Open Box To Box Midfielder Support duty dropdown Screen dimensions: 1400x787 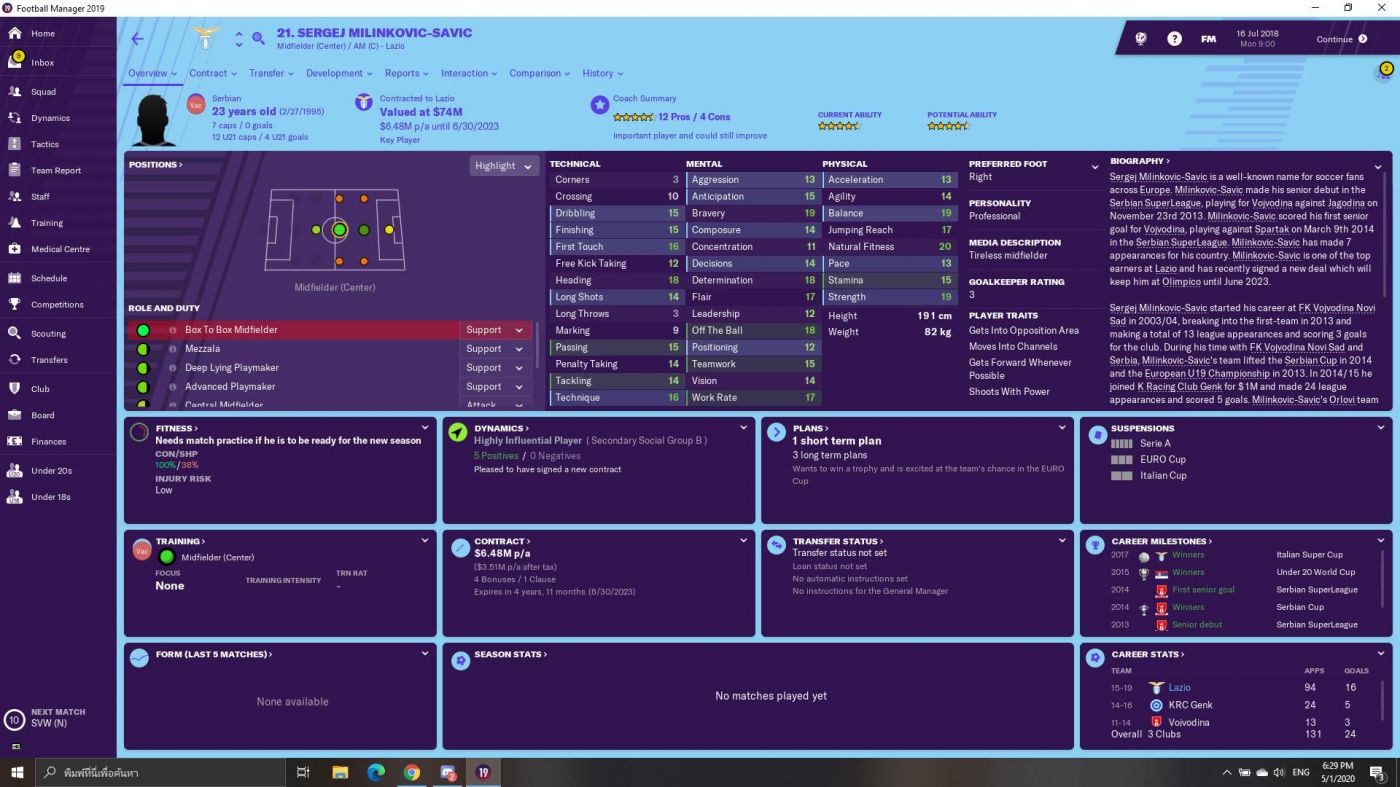coord(495,330)
